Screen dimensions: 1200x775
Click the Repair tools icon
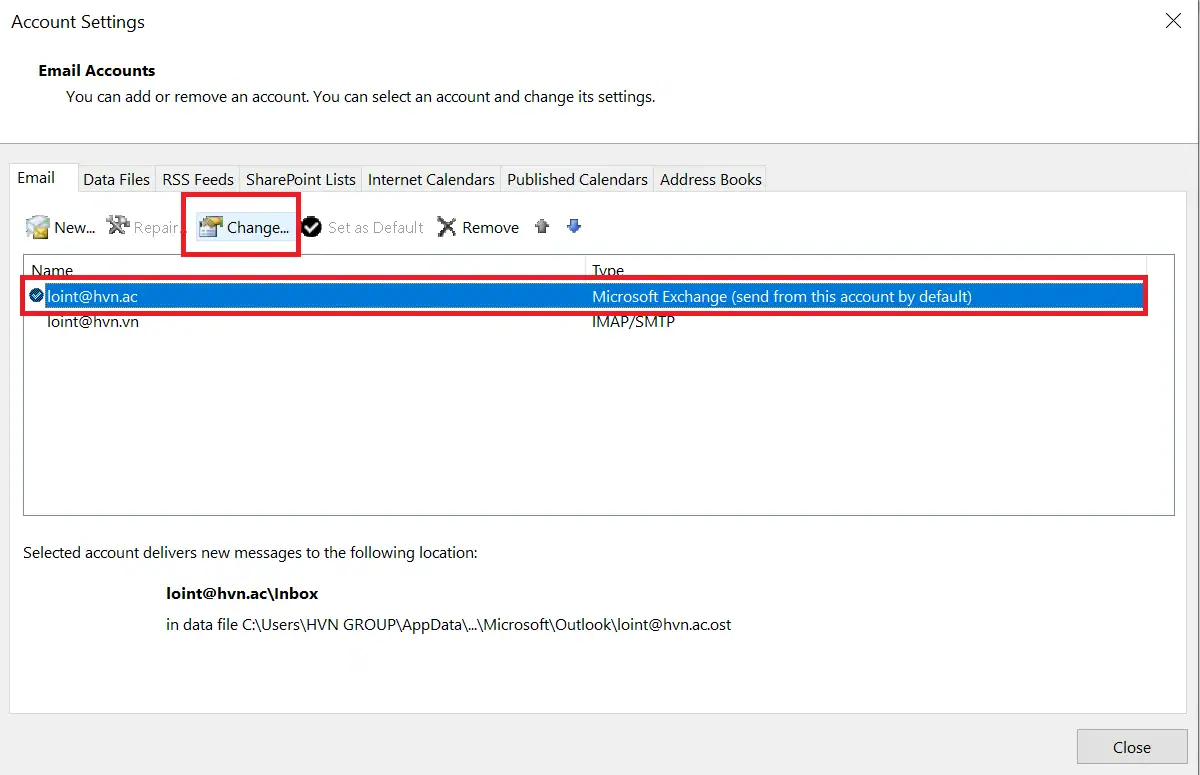point(118,226)
